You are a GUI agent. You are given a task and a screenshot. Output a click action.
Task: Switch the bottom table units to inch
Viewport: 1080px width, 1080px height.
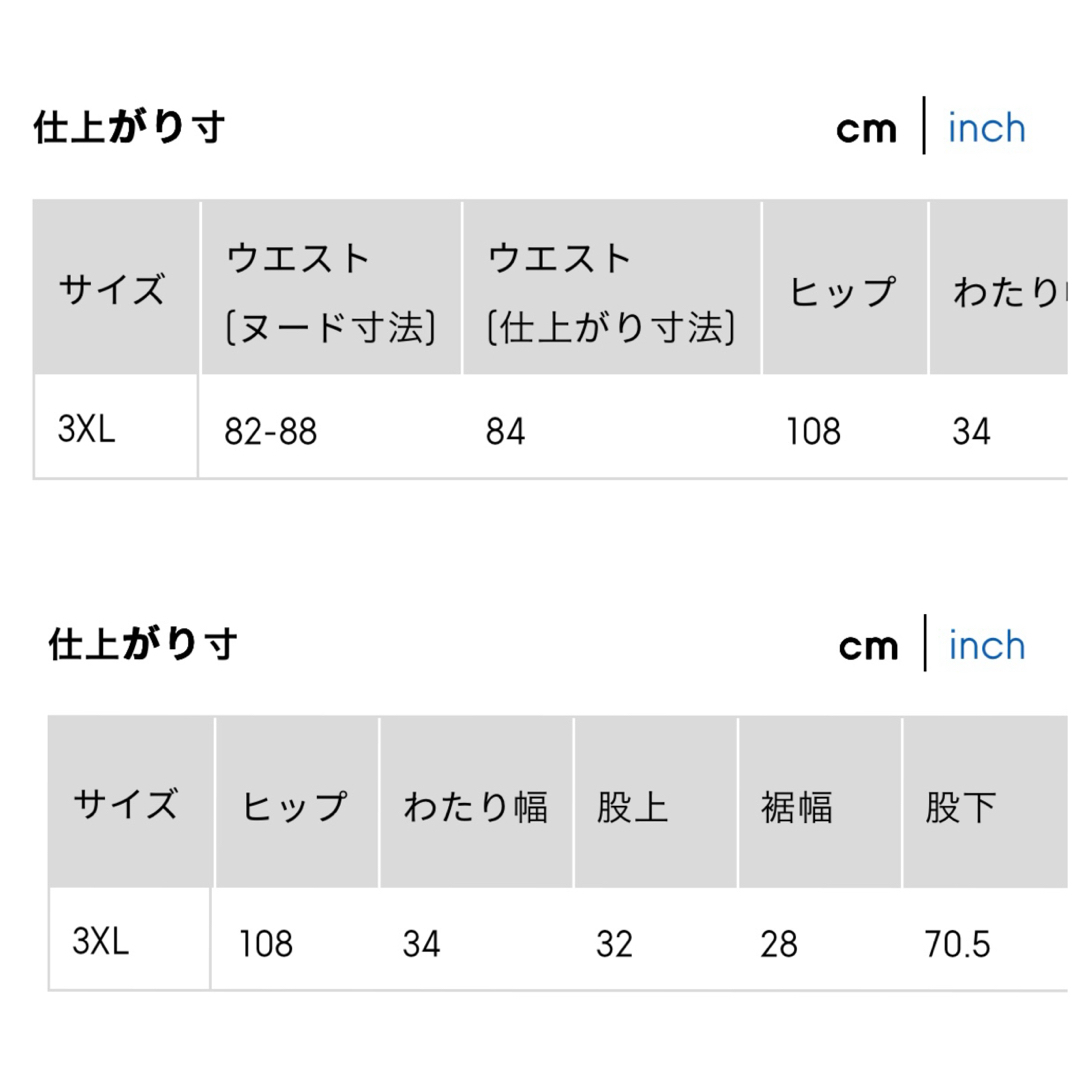(x=986, y=647)
